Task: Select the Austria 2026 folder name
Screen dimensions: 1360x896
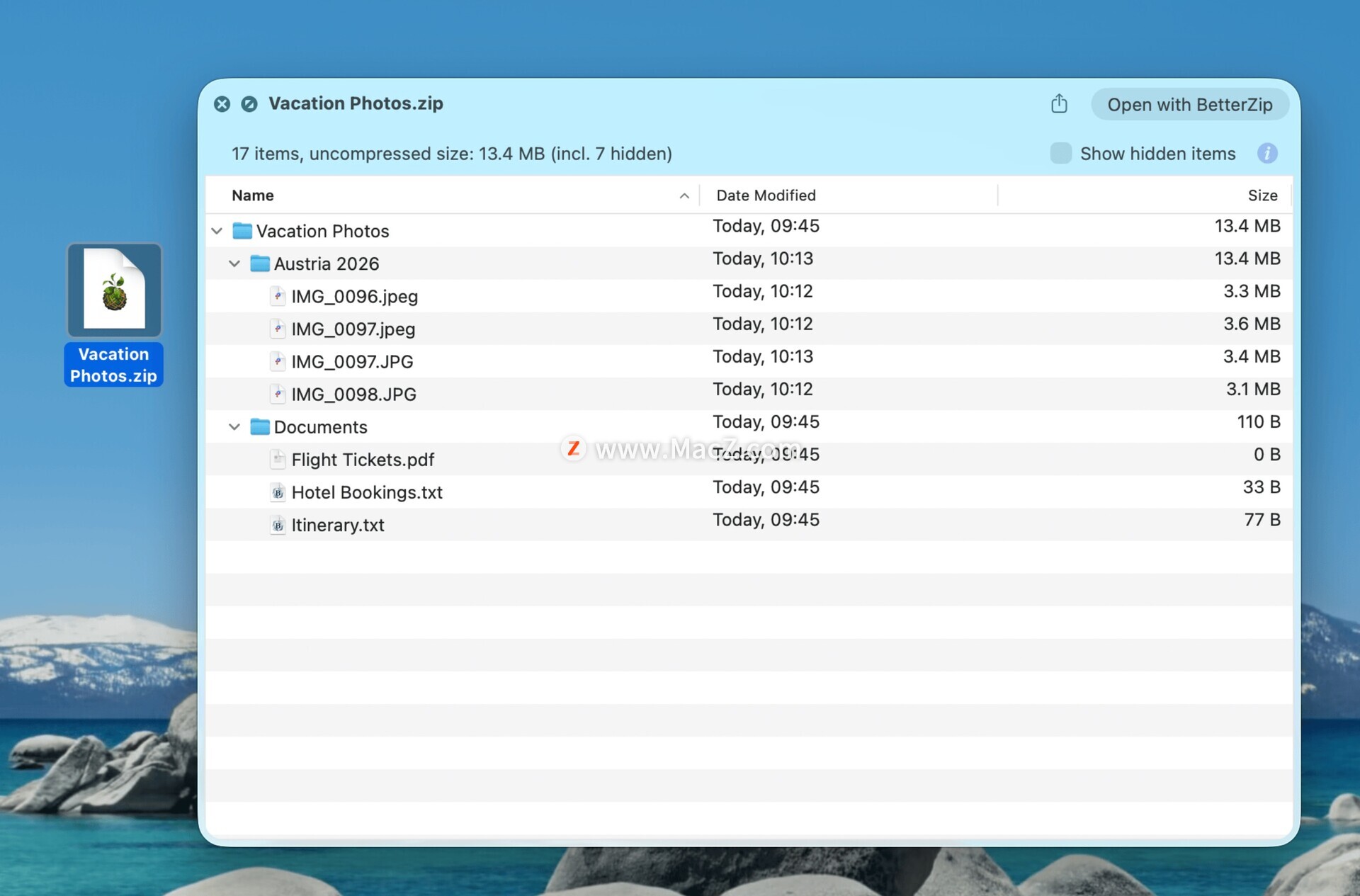Action: [x=327, y=263]
